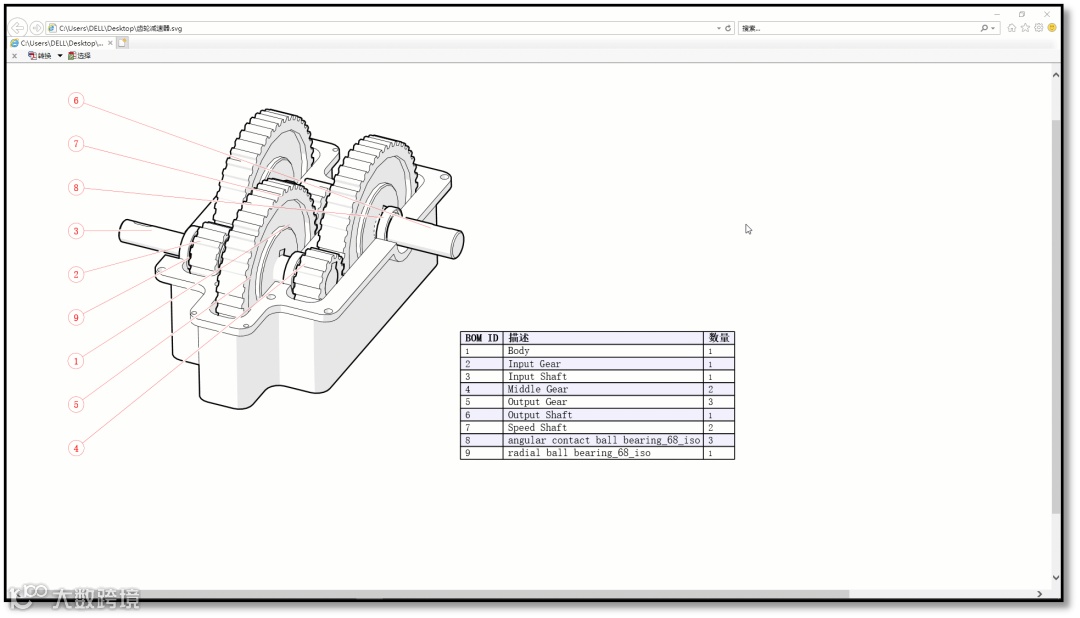Image resolution: width=1080 pixels, height=618 pixels.
Task: Minimize the browser window
Action: pyautogui.click(x=997, y=14)
